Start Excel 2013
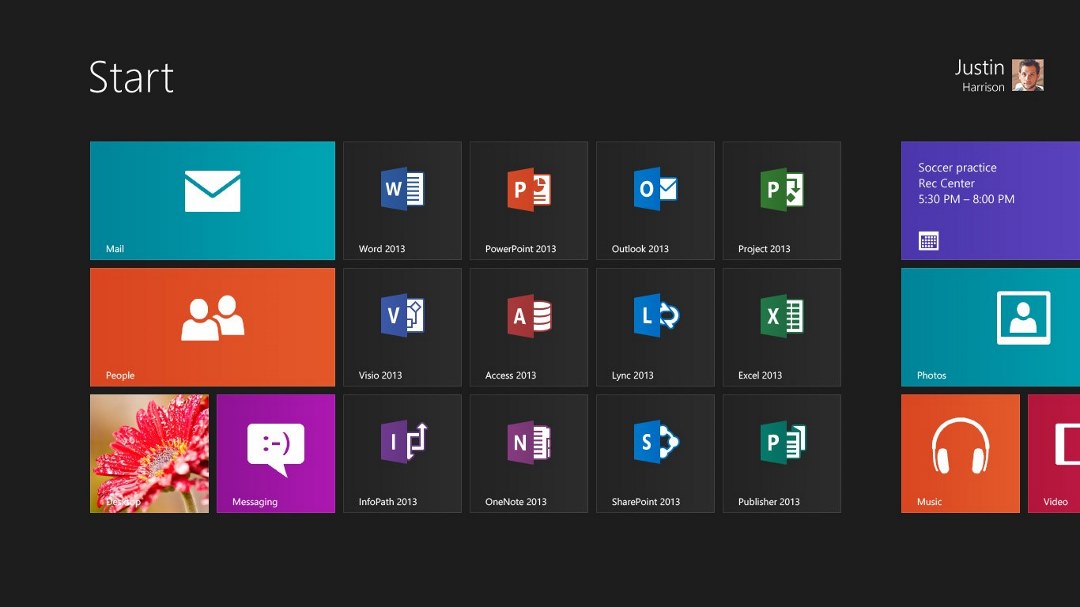The image size is (1080, 607). pyautogui.click(x=781, y=327)
